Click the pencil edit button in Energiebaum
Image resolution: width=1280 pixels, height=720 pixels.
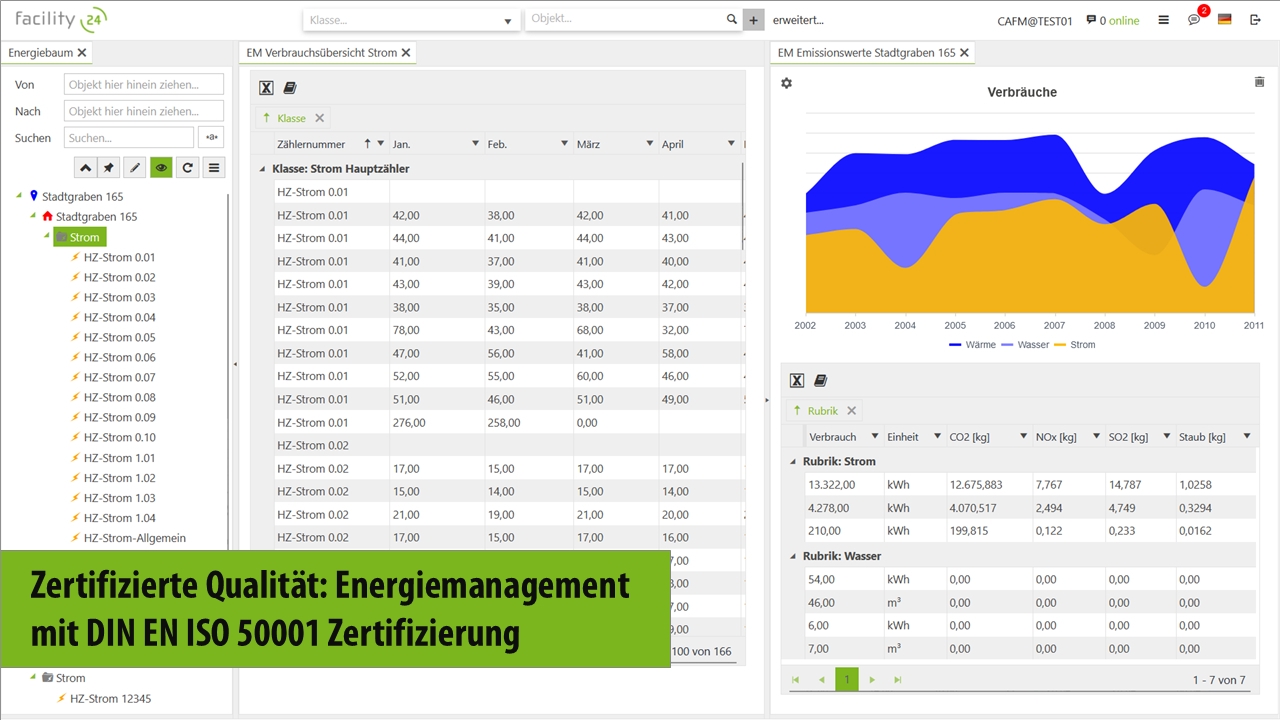pos(136,167)
